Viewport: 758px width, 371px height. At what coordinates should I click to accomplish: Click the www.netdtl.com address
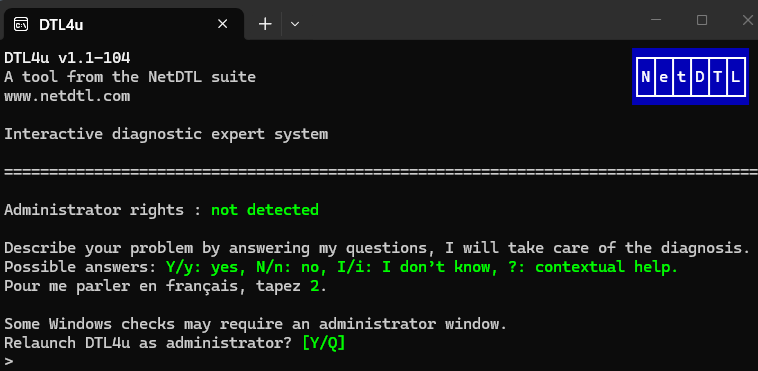67,96
